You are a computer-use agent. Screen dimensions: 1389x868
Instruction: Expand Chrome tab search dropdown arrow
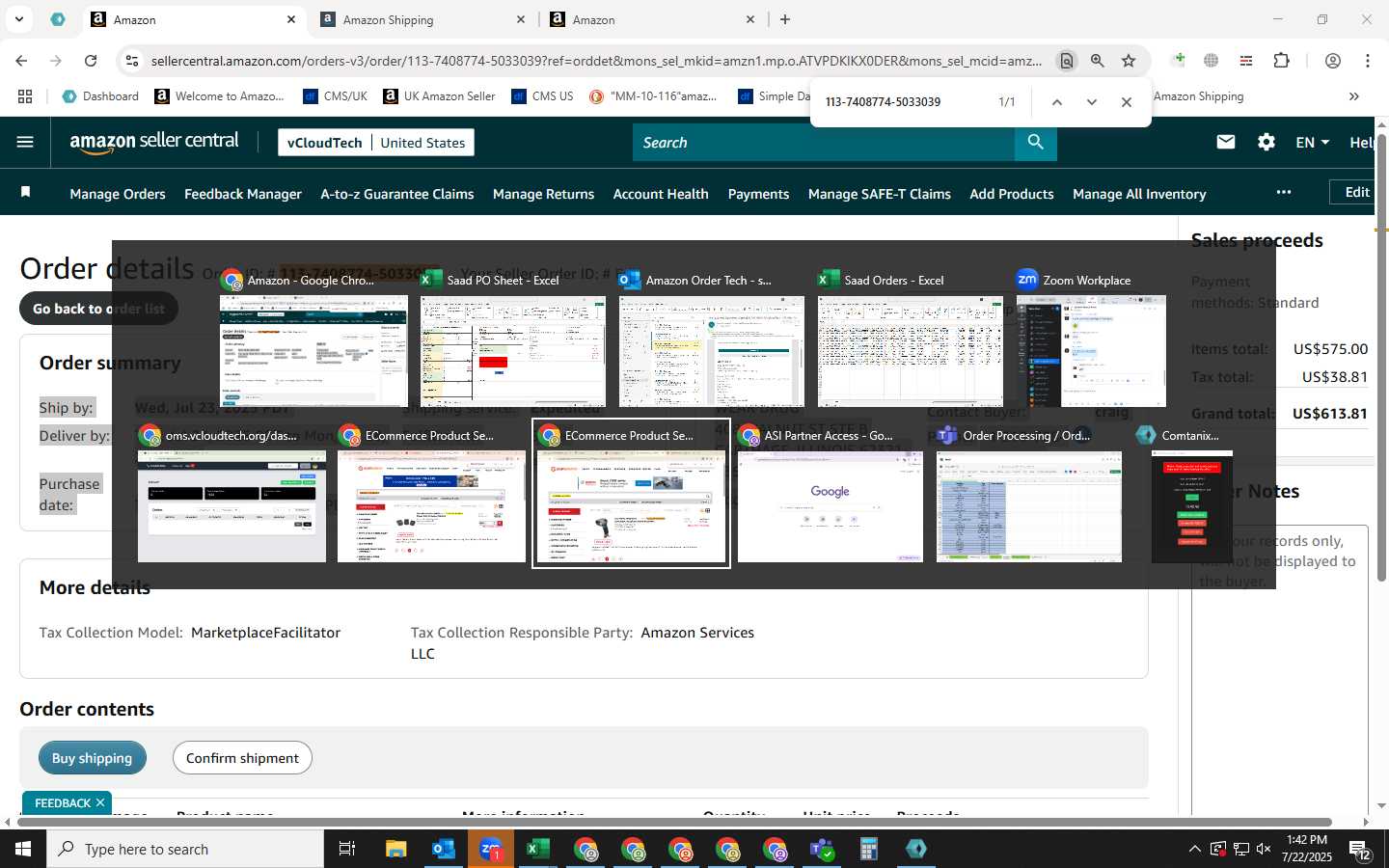18,19
